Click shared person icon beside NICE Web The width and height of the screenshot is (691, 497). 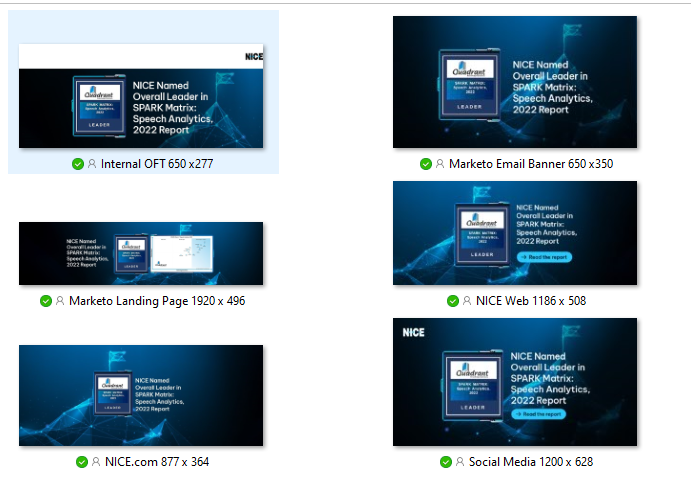click(467, 301)
